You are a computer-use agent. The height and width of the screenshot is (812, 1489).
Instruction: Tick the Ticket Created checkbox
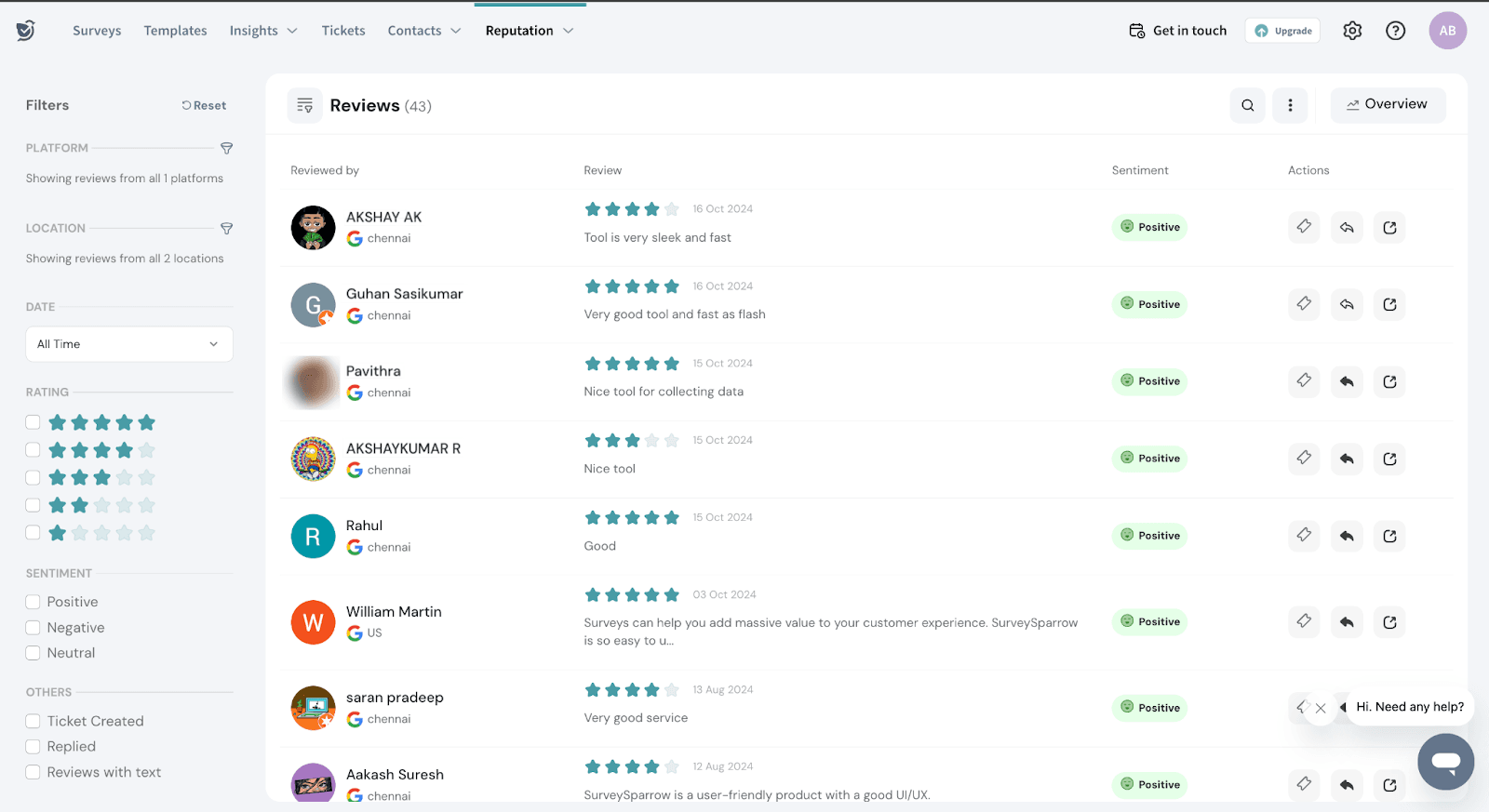(x=34, y=721)
